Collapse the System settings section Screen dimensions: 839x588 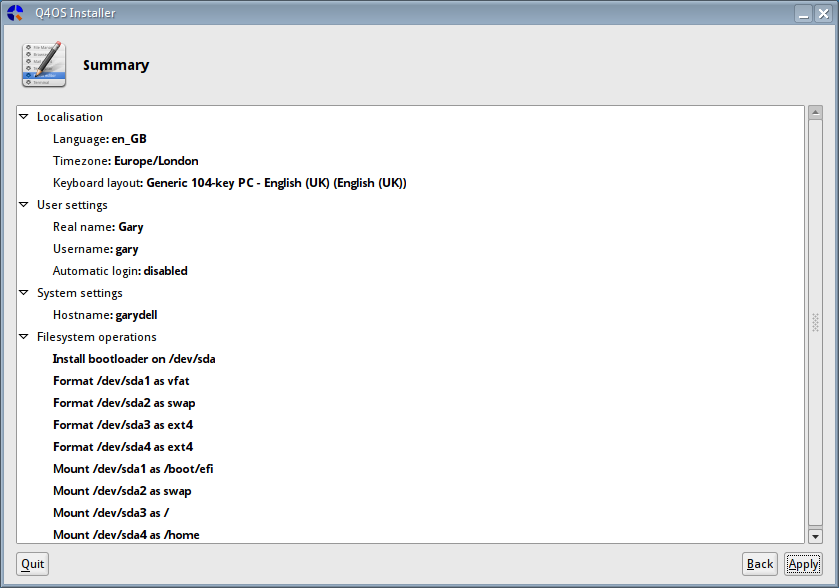[24, 293]
